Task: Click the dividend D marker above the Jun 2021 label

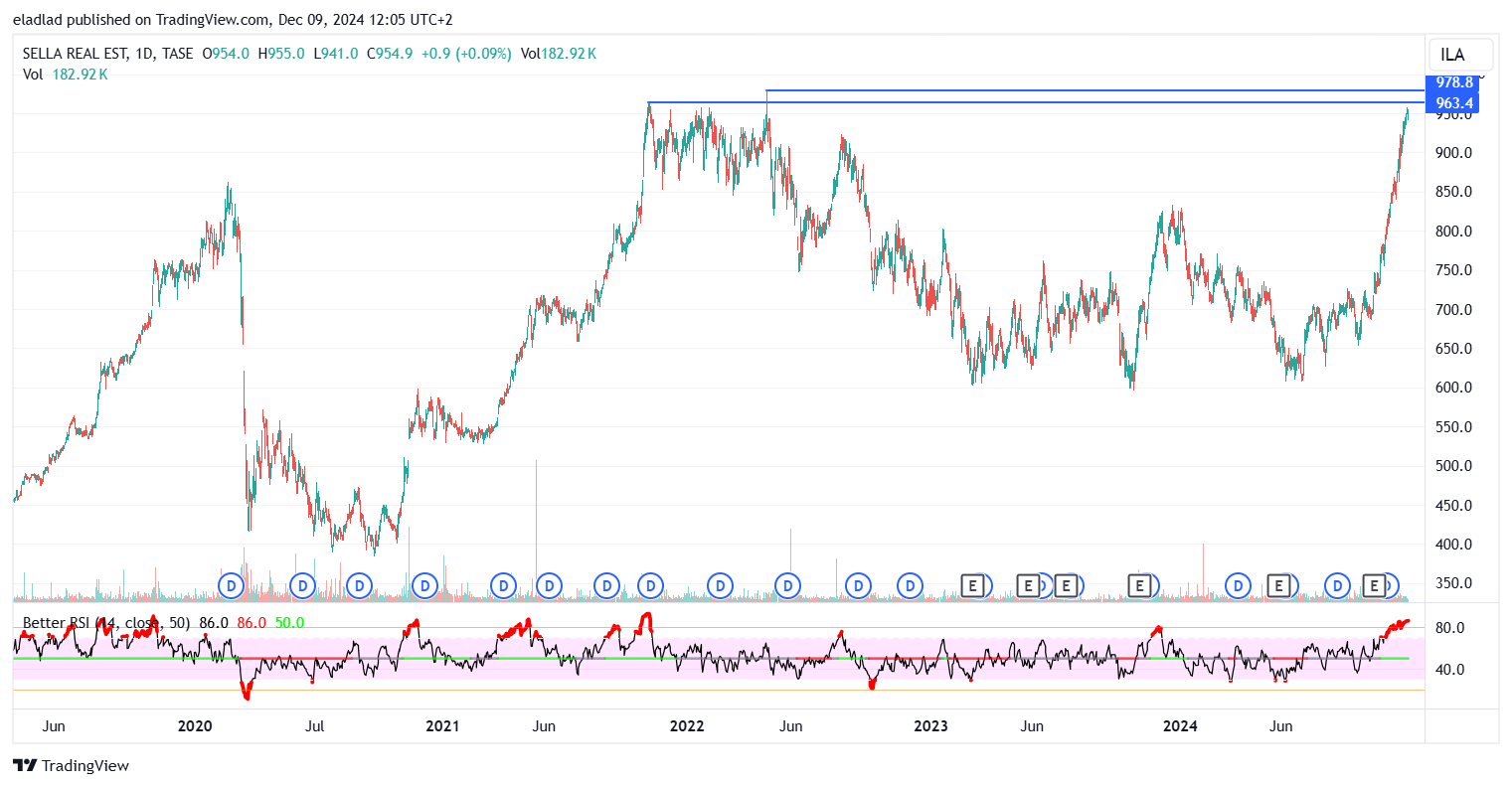Action: click(549, 585)
